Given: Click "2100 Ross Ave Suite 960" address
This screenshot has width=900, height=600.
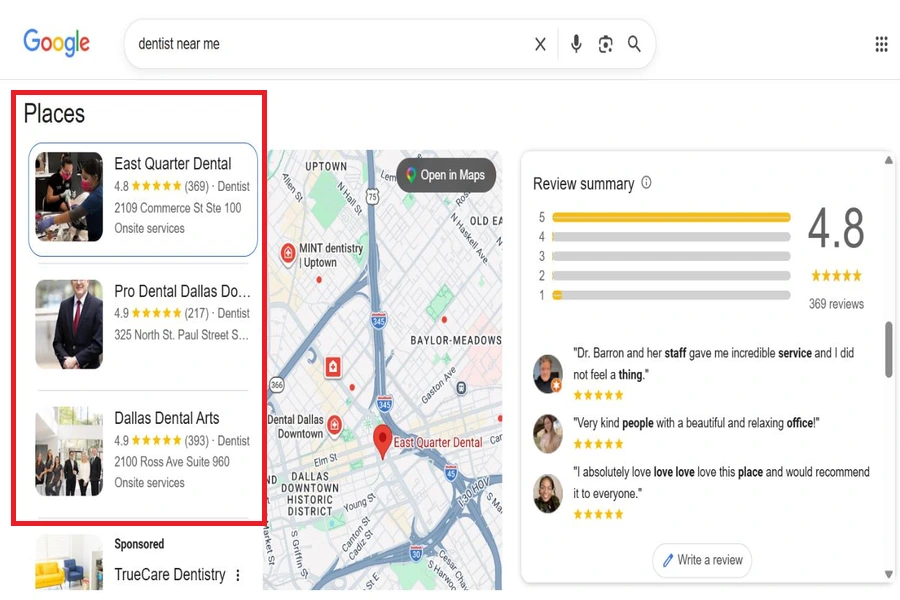Looking at the screenshot, I should 172,462.
